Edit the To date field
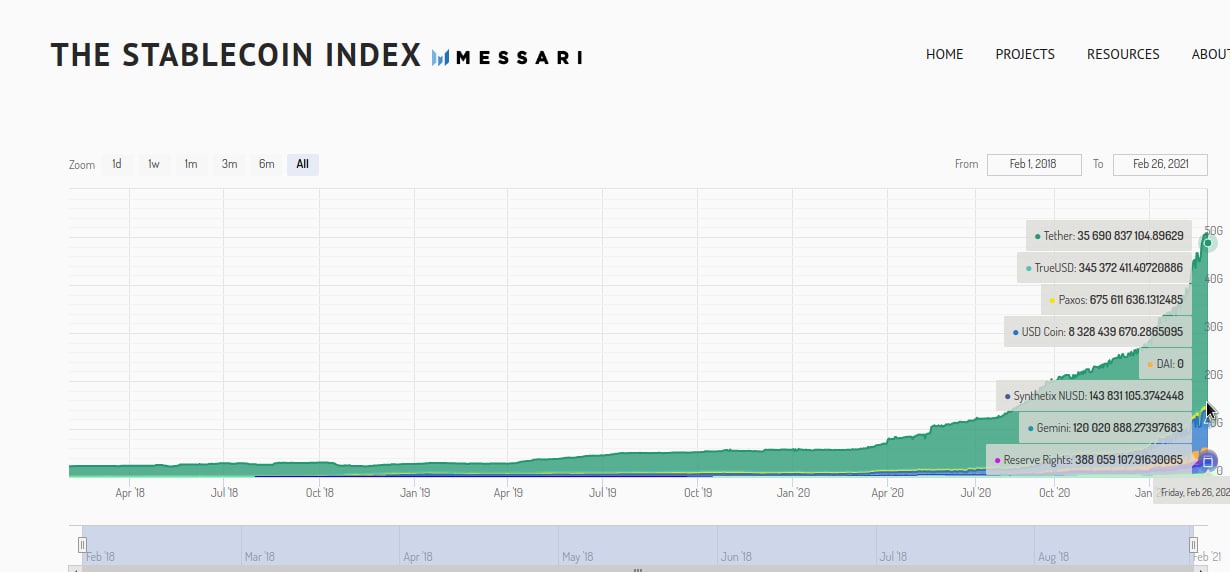 coord(1160,164)
